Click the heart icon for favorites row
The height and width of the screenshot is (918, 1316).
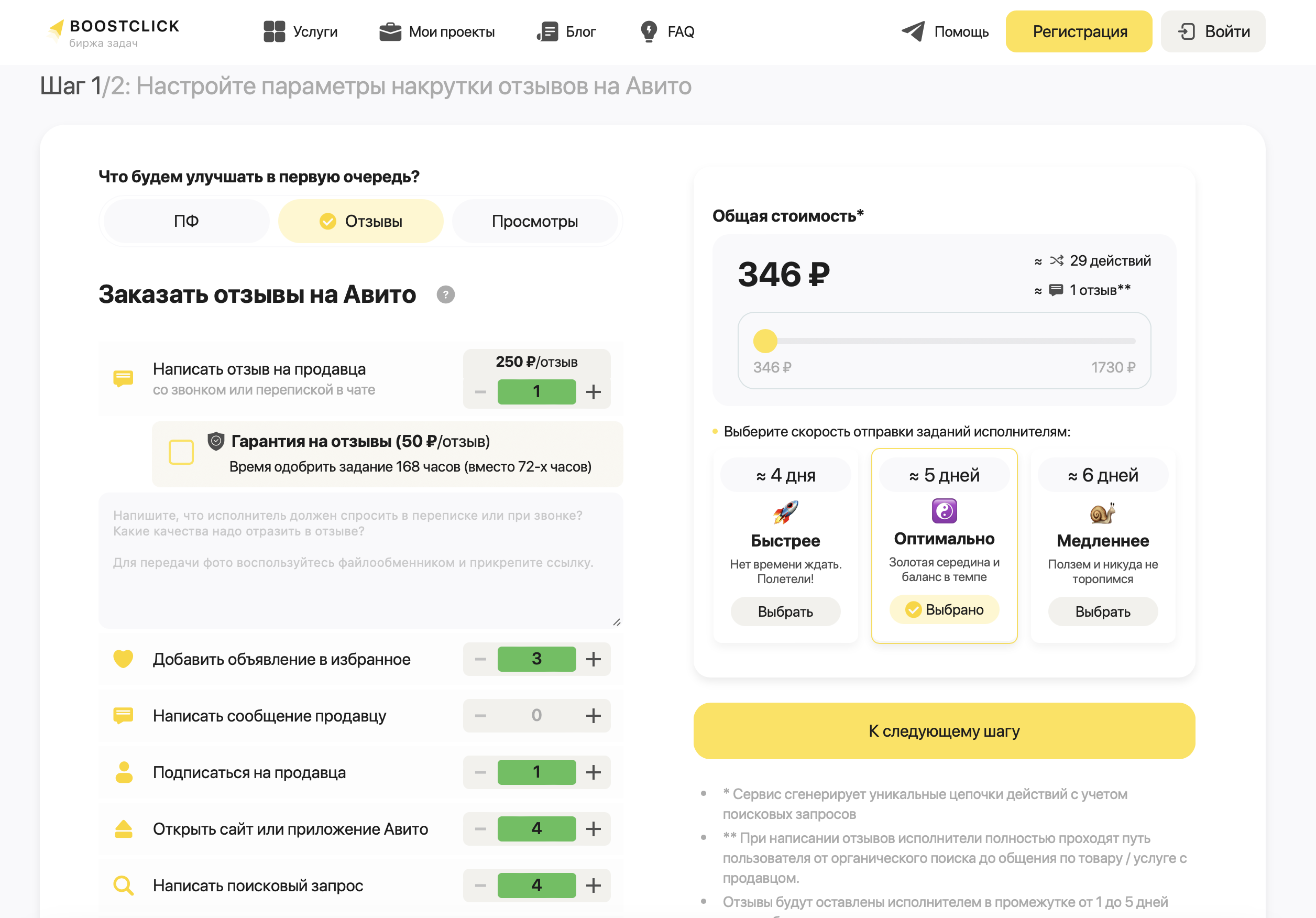[x=123, y=659]
